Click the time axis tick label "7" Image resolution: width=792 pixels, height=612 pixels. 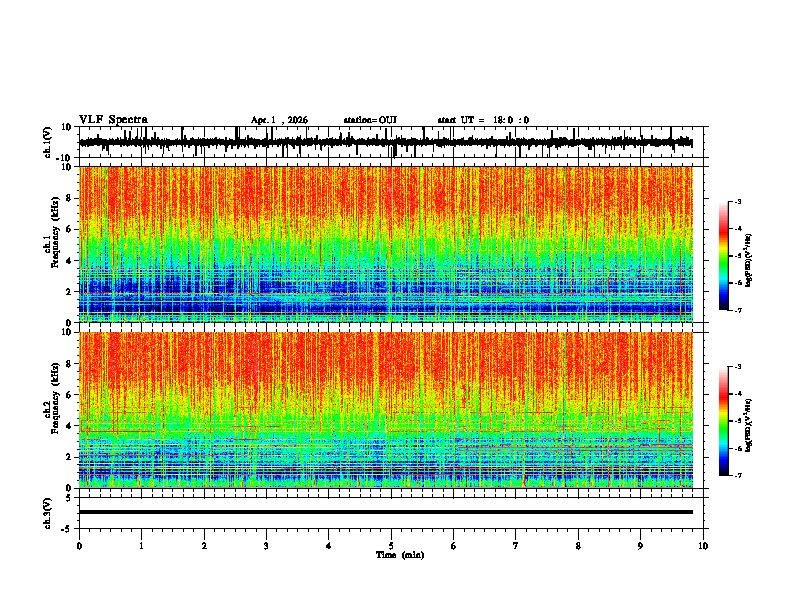(516, 546)
